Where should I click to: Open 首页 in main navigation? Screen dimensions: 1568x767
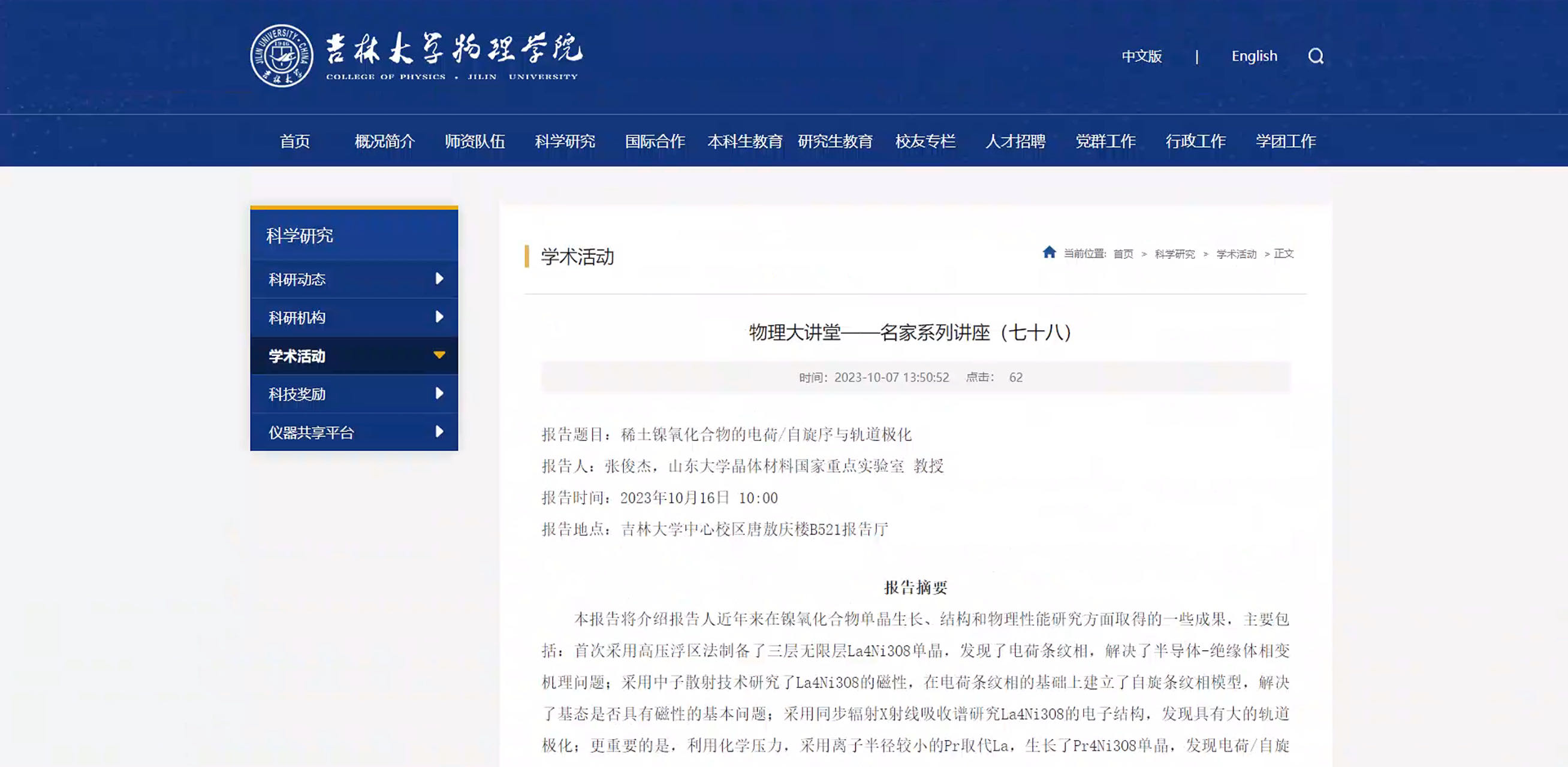click(x=295, y=141)
